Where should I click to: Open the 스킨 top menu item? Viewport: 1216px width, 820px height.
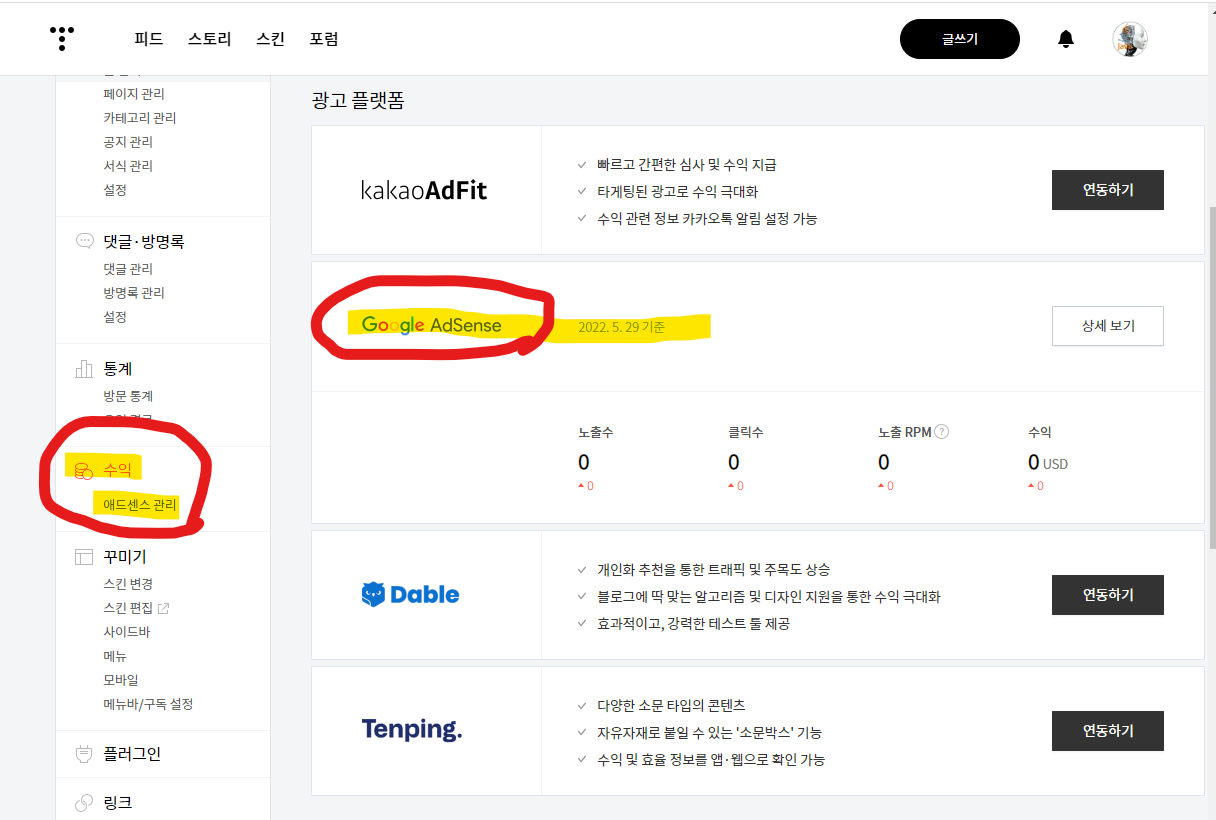[270, 39]
